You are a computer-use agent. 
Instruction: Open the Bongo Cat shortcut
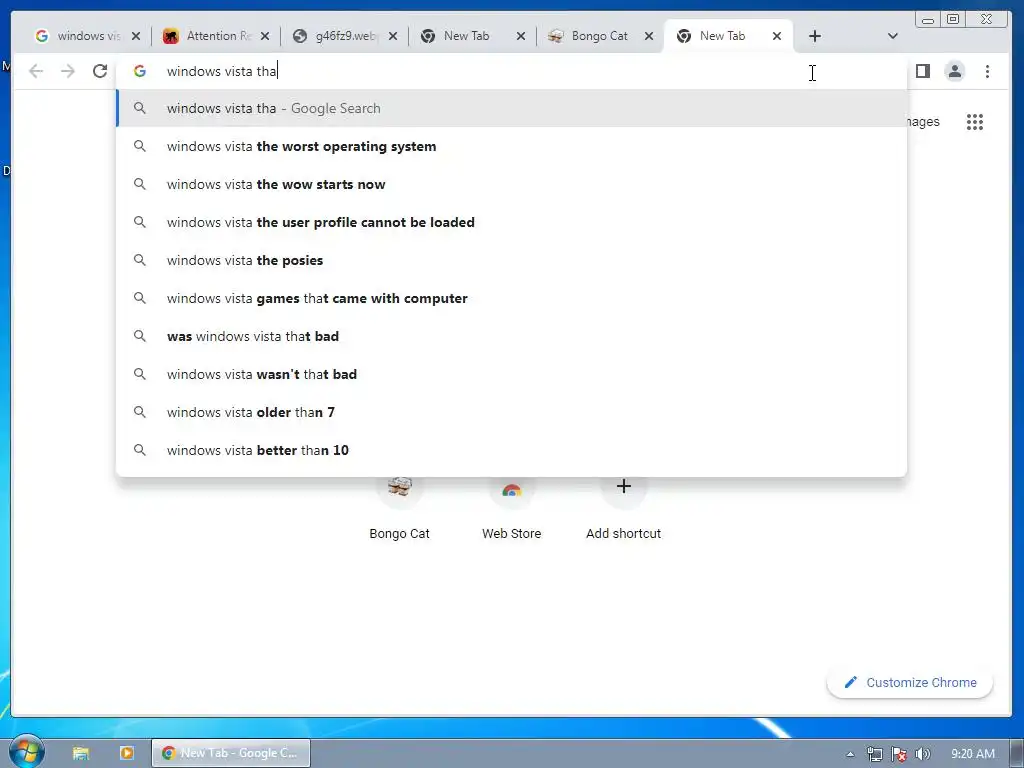click(399, 508)
